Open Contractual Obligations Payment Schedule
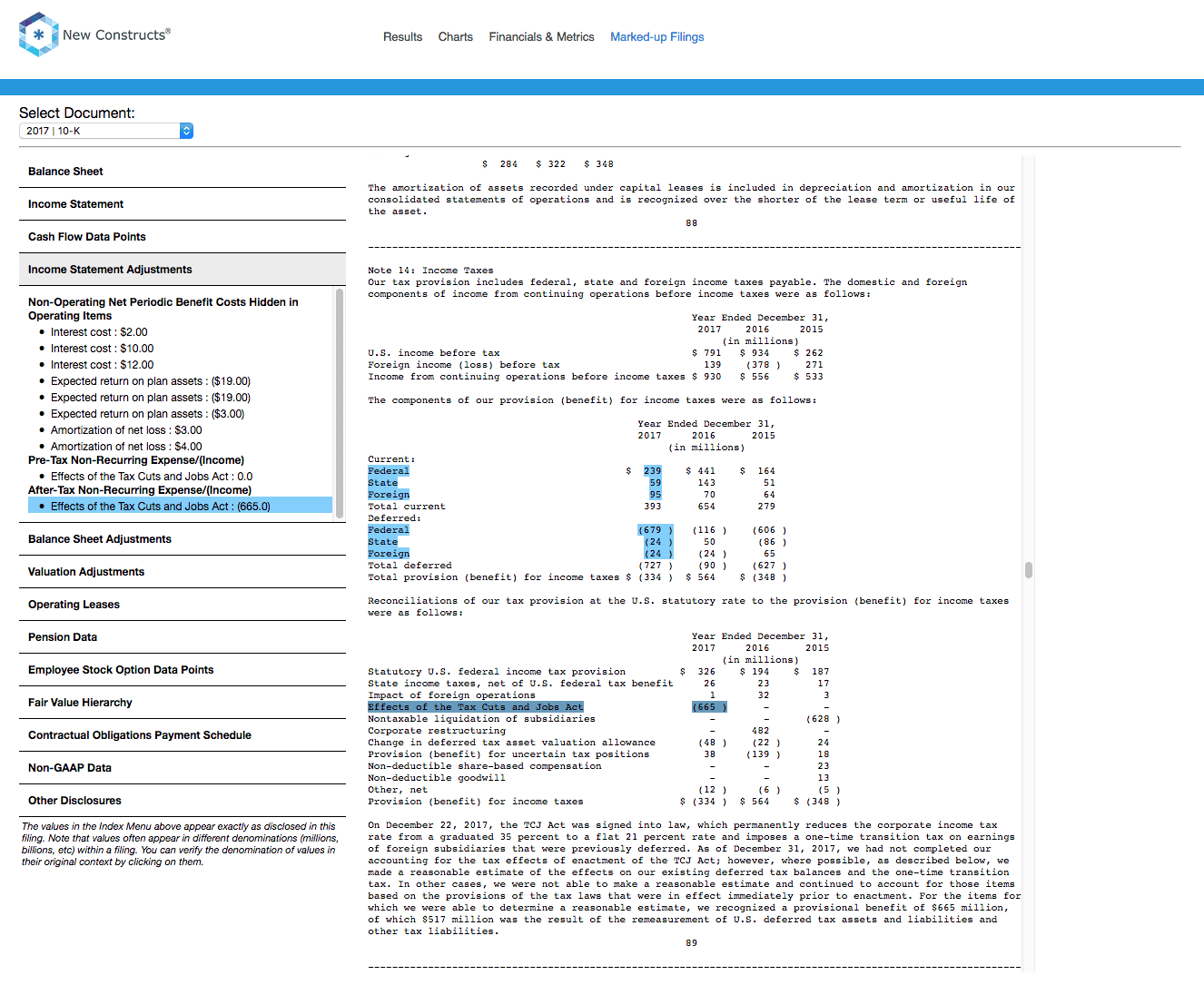This screenshot has height=985, width=1204. [183, 735]
